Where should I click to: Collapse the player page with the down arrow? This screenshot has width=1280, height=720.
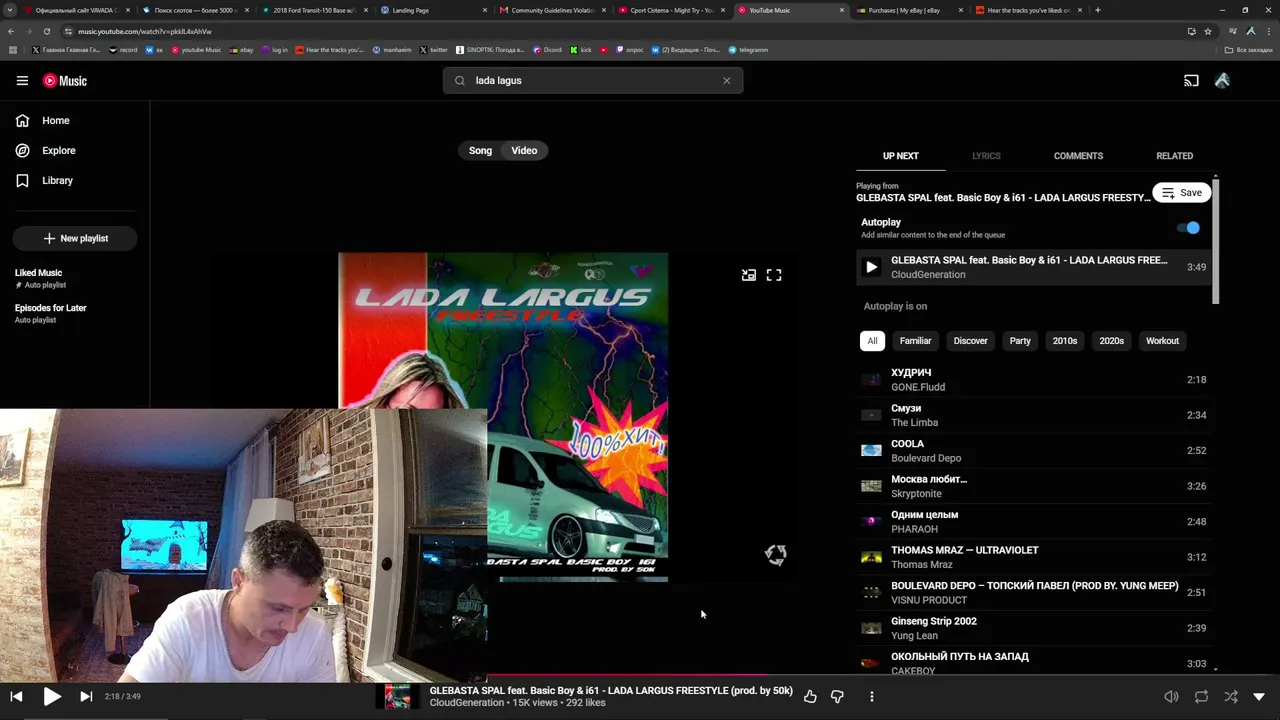[1259, 696]
